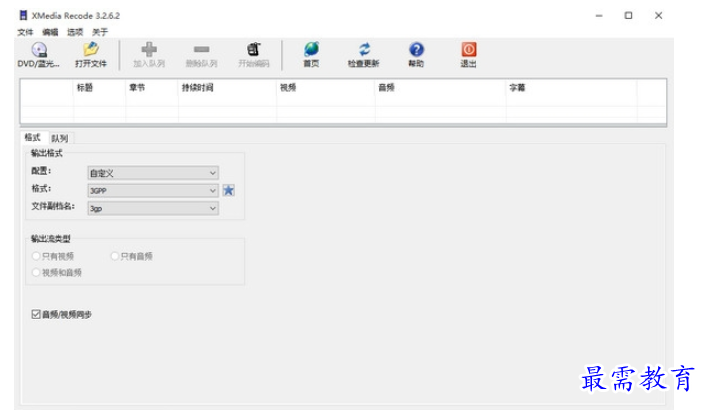Viewport: 703px width, 410px height.
Task: Expand the 文件副档名 dropdown showing 3gp
Action: [x=153, y=208]
